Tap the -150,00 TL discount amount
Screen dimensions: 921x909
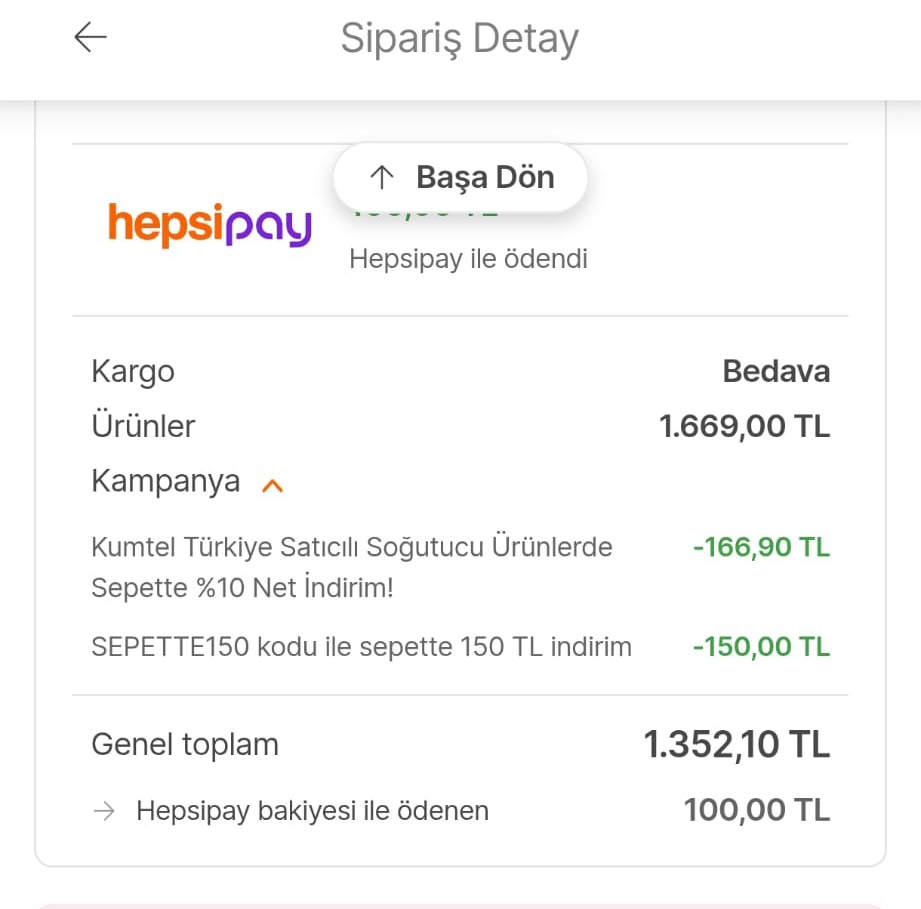[761, 647]
